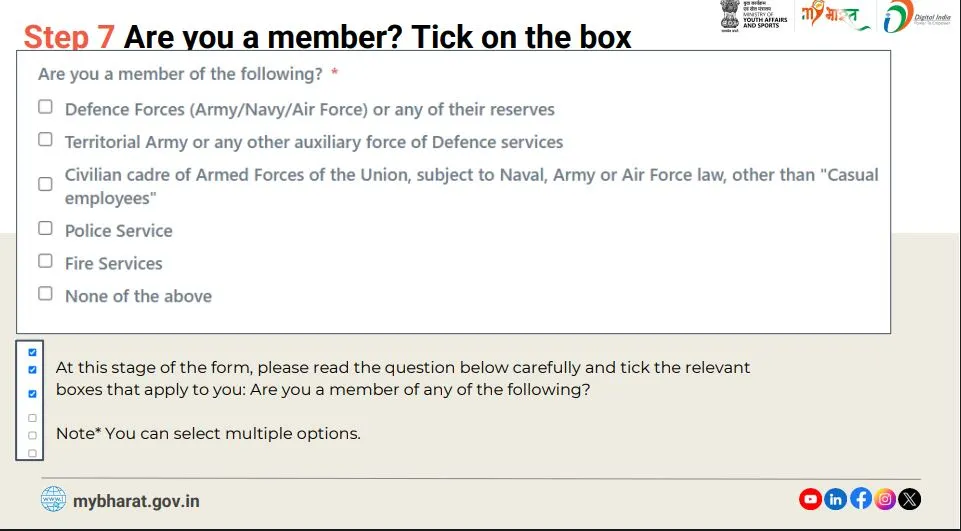Open the YouTube social icon
The height and width of the screenshot is (531, 961).
pyautogui.click(x=810, y=499)
